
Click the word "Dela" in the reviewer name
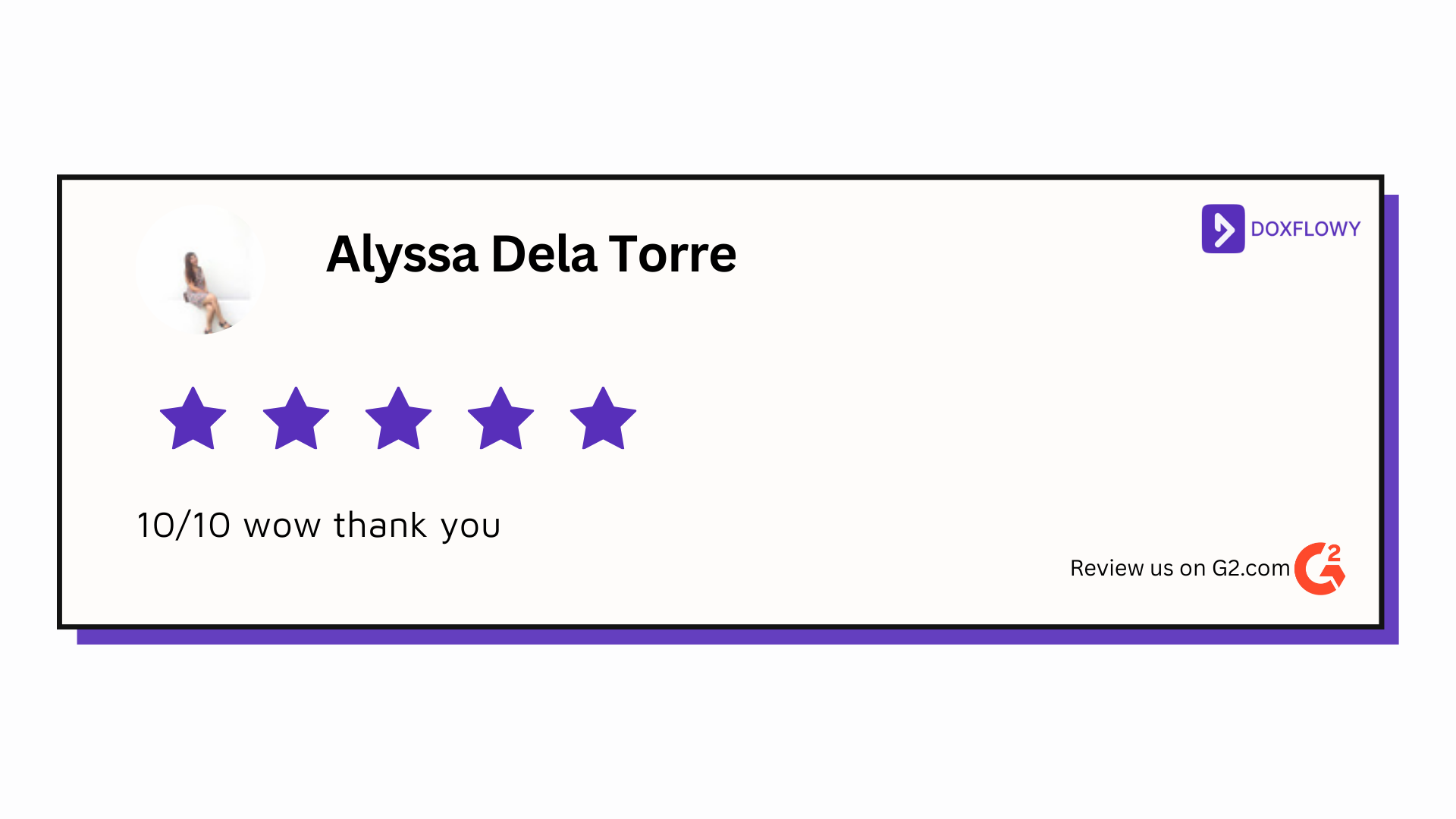click(544, 253)
